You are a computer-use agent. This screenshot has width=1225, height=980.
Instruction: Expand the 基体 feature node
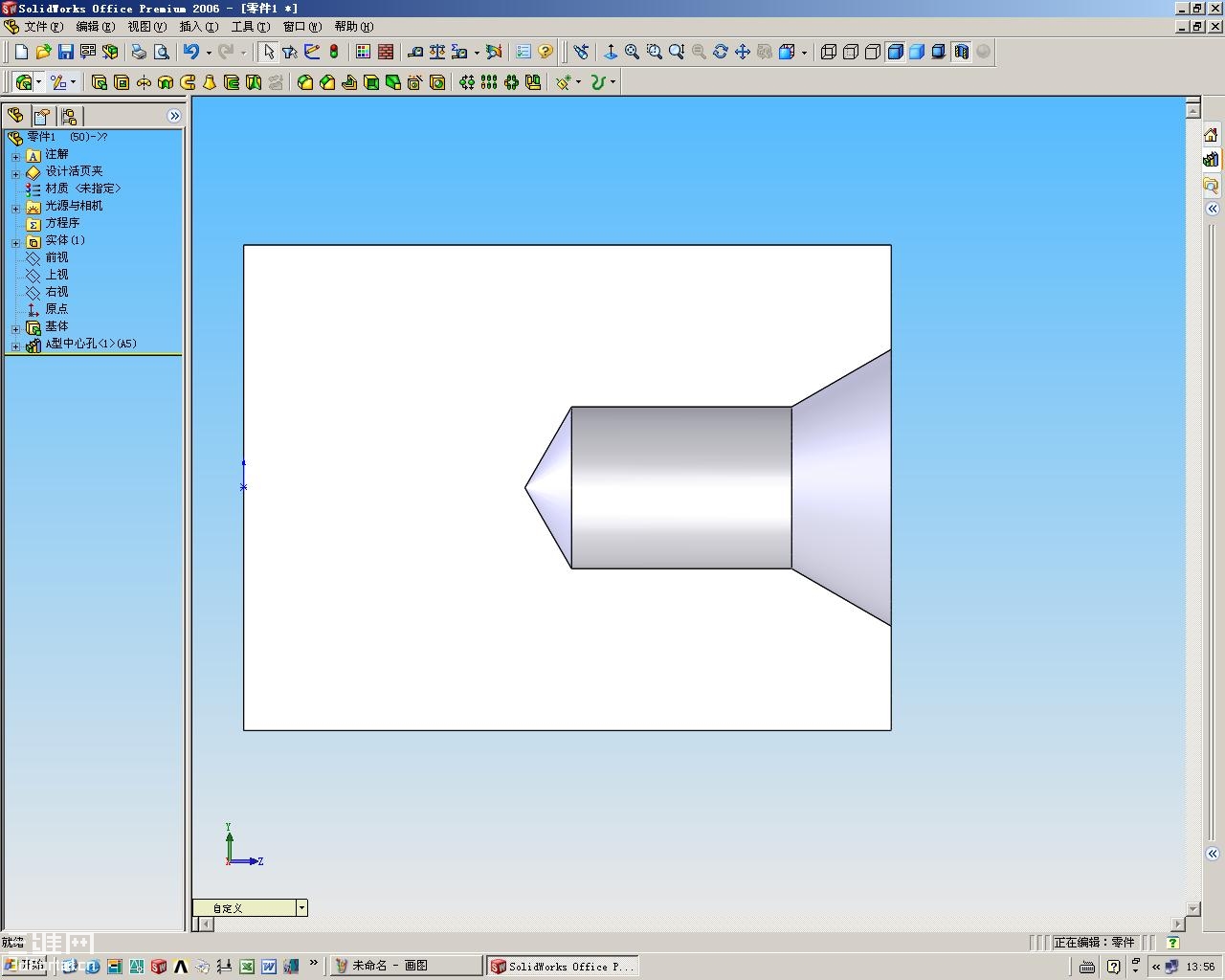(x=15, y=329)
